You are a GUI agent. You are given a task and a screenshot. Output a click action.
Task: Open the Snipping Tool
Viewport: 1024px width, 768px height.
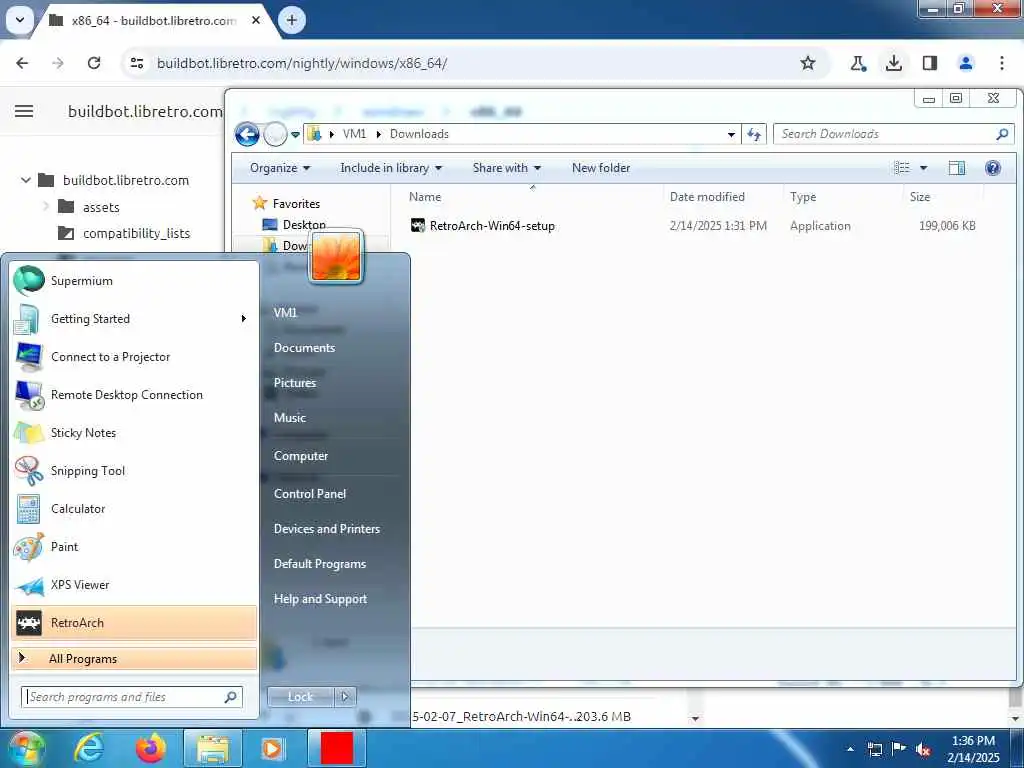pos(134,471)
